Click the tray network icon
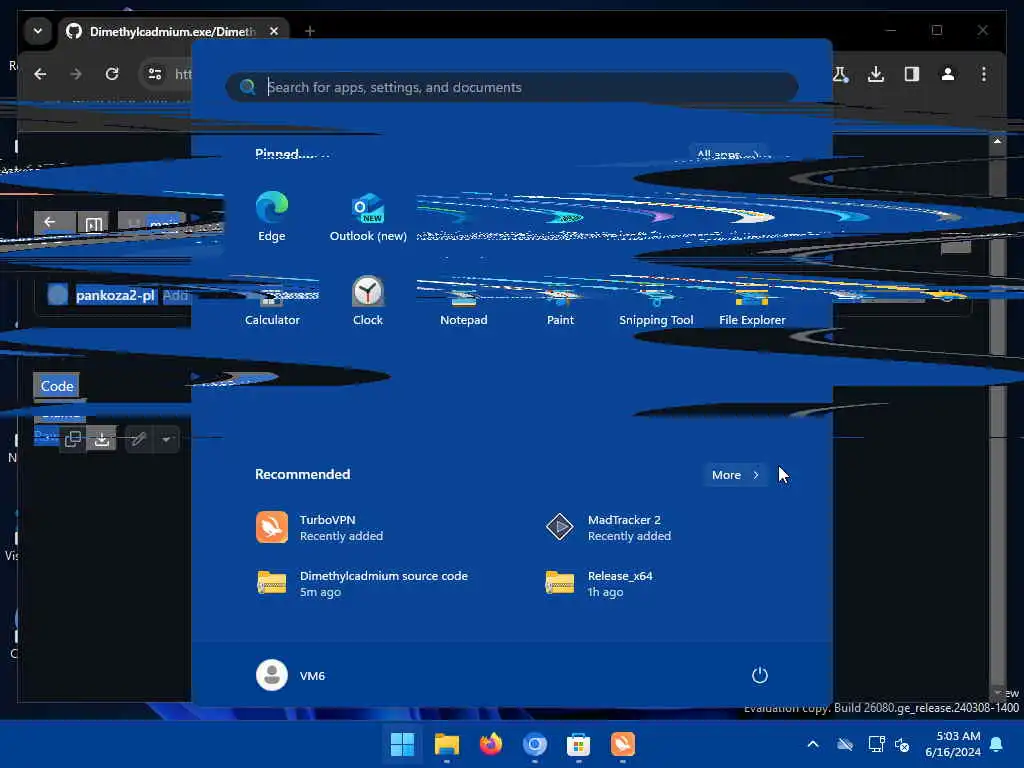 point(876,744)
